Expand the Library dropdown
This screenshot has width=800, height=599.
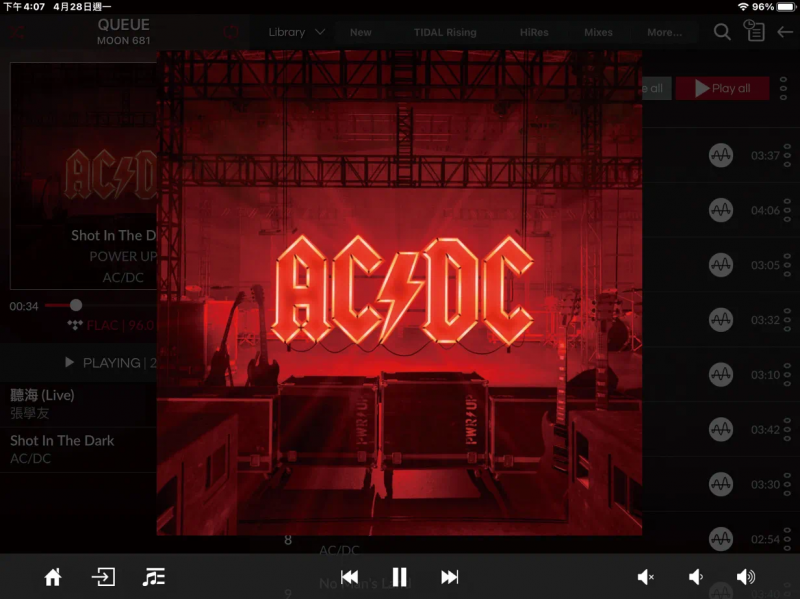click(296, 32)
